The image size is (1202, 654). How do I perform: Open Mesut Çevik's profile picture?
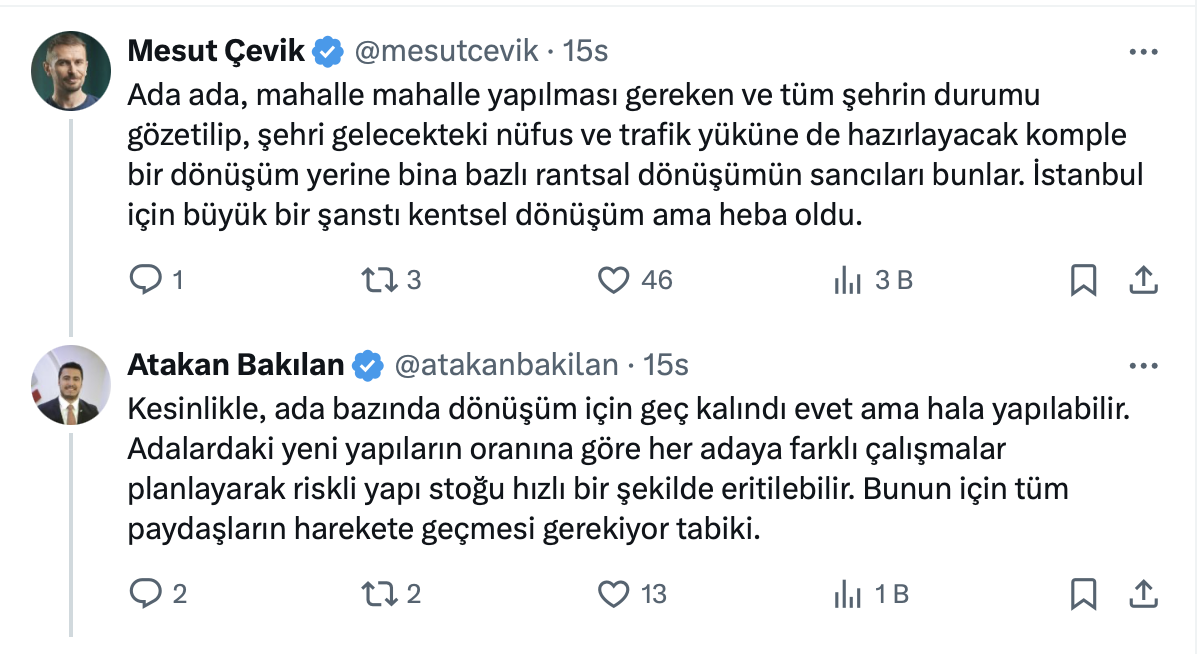71,70
